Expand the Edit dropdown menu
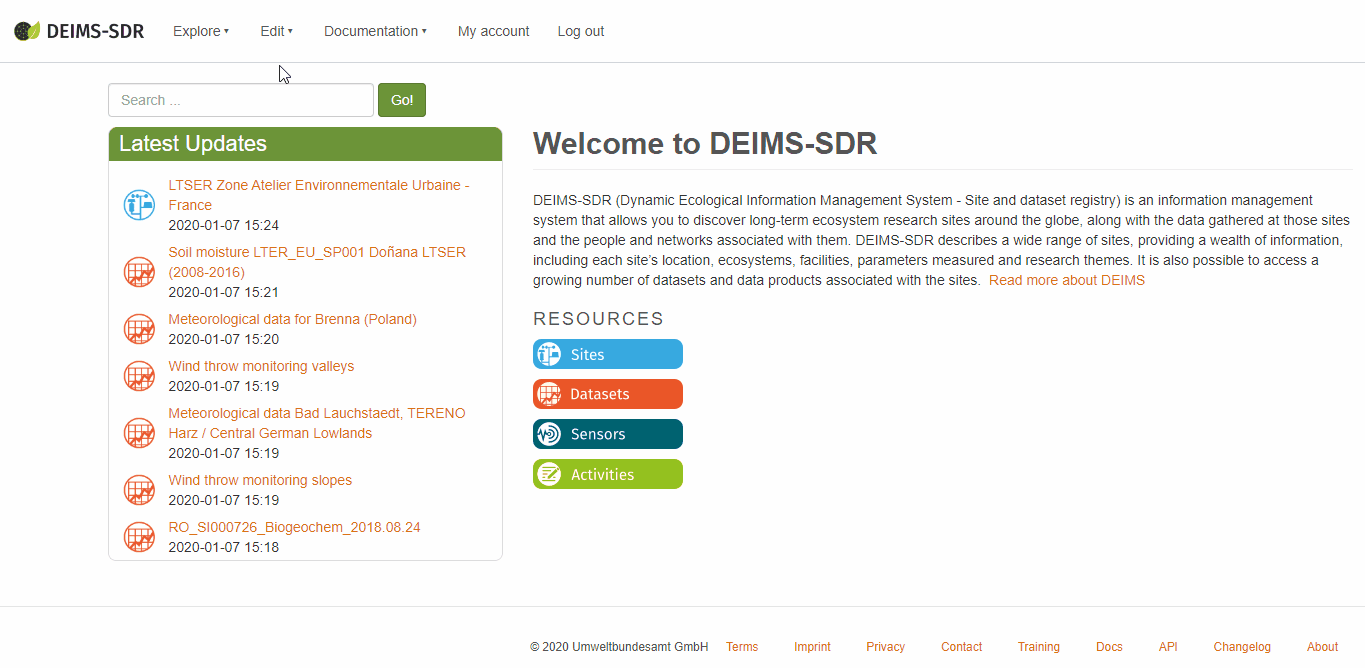 276,31
